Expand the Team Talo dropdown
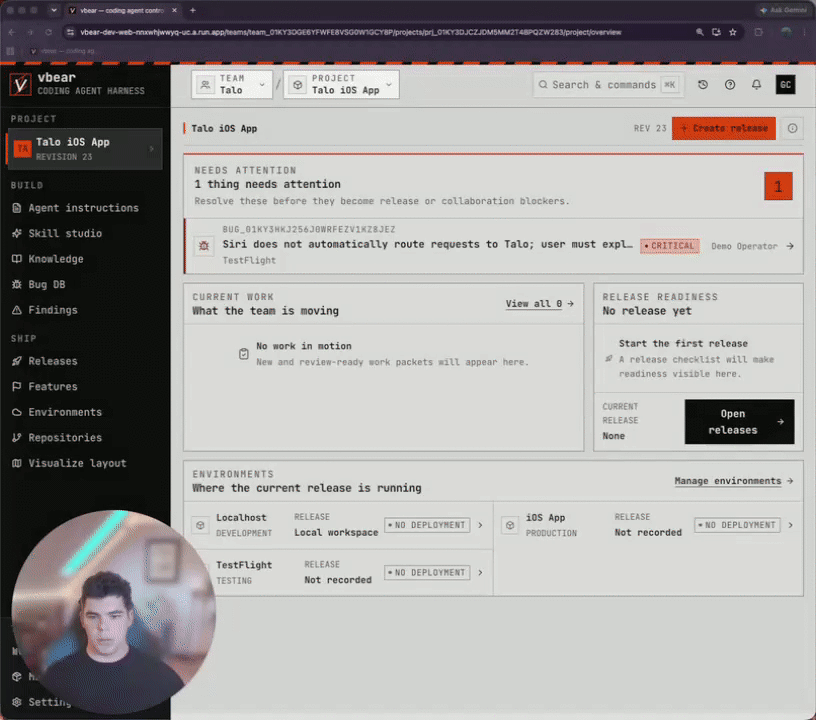The height and width of the screenshot is (720, 816). [x=232, y=84]
